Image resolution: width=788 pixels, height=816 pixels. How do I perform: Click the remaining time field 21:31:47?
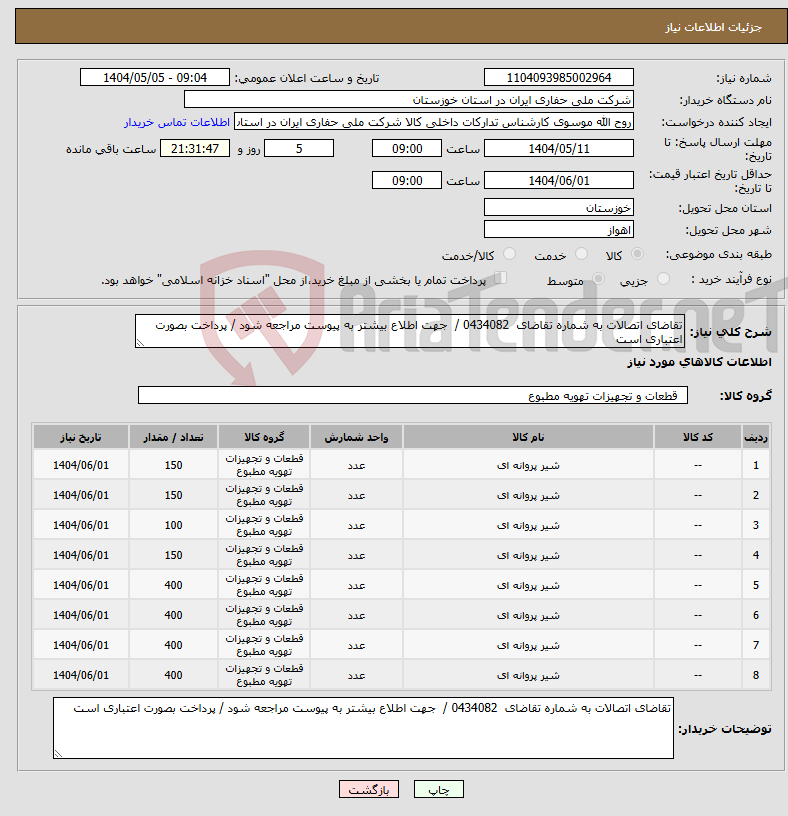(x=195, y=149)
